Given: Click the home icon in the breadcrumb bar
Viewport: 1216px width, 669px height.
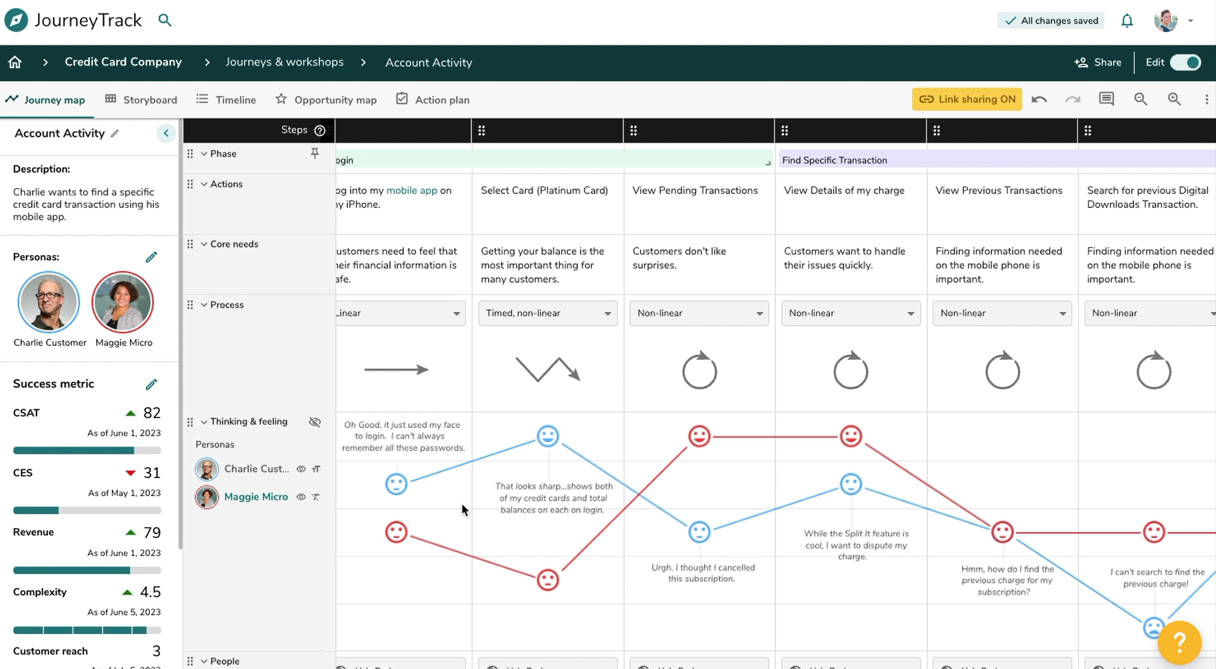Looking at the screenshot, I should coord(14,62).
